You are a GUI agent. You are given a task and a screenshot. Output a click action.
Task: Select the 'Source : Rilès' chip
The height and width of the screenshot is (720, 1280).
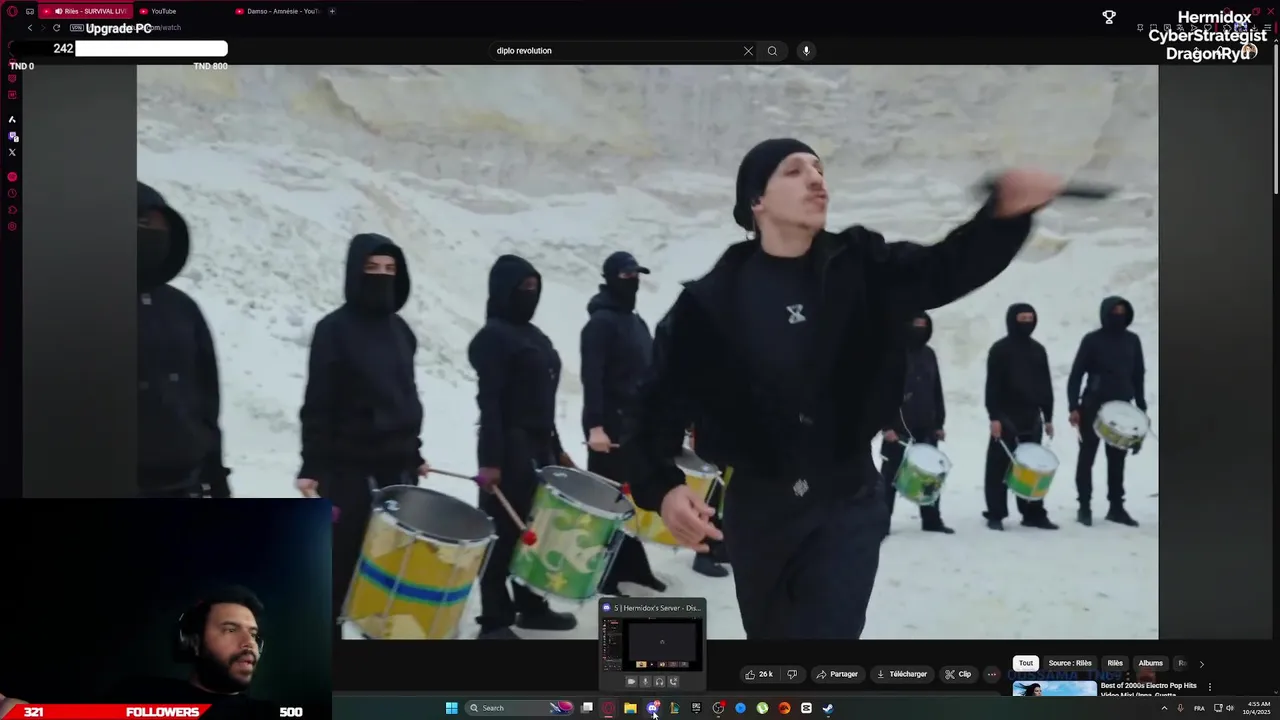1070,663
